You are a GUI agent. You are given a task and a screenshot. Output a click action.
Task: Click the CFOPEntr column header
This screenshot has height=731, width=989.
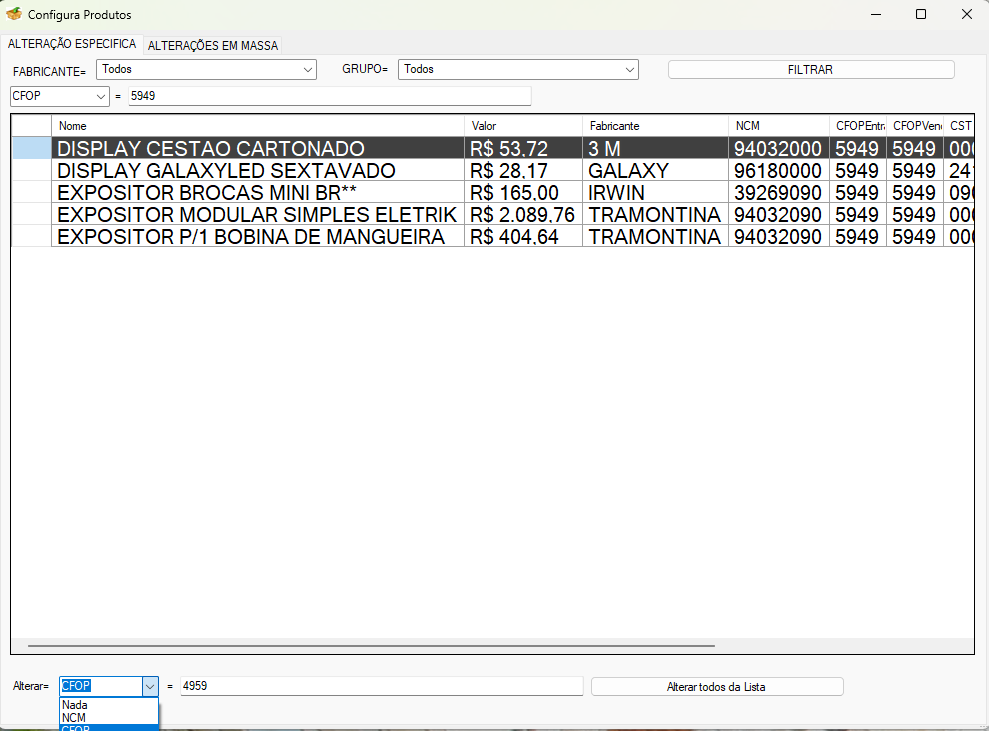coord(858,126)
